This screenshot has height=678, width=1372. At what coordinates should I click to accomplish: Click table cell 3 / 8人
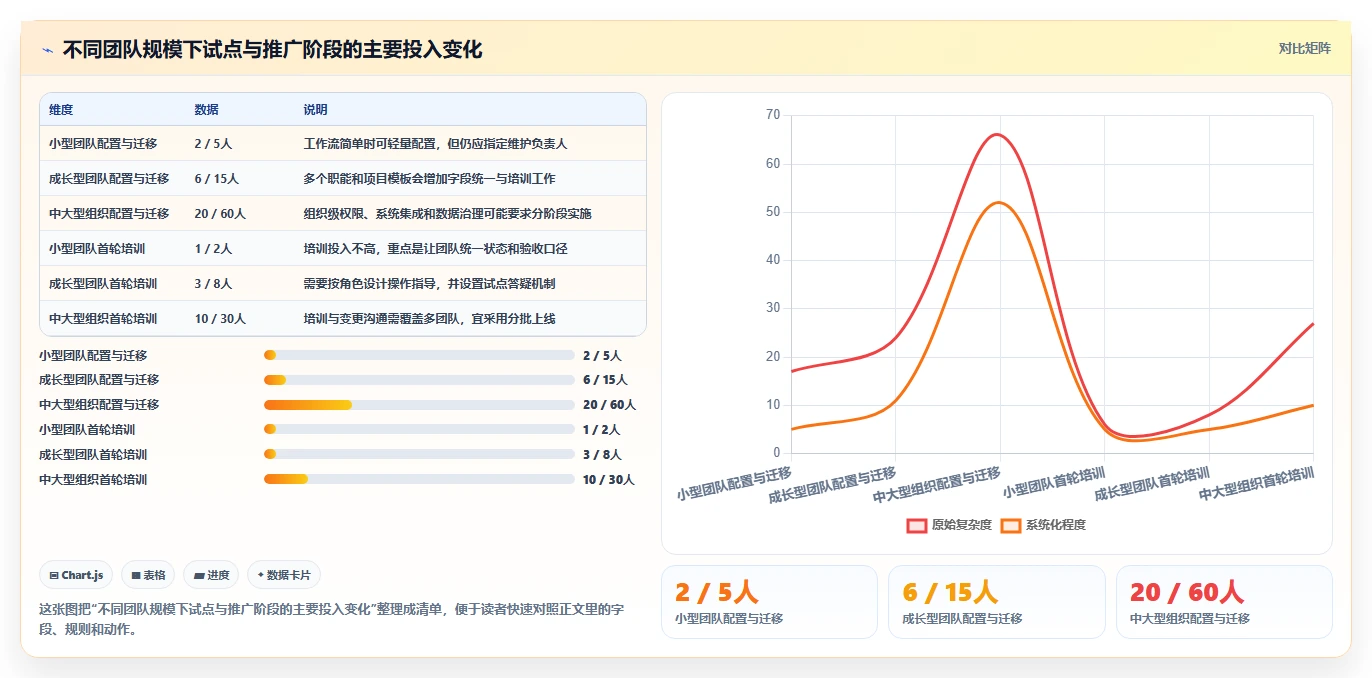click(x=213, y=284)
